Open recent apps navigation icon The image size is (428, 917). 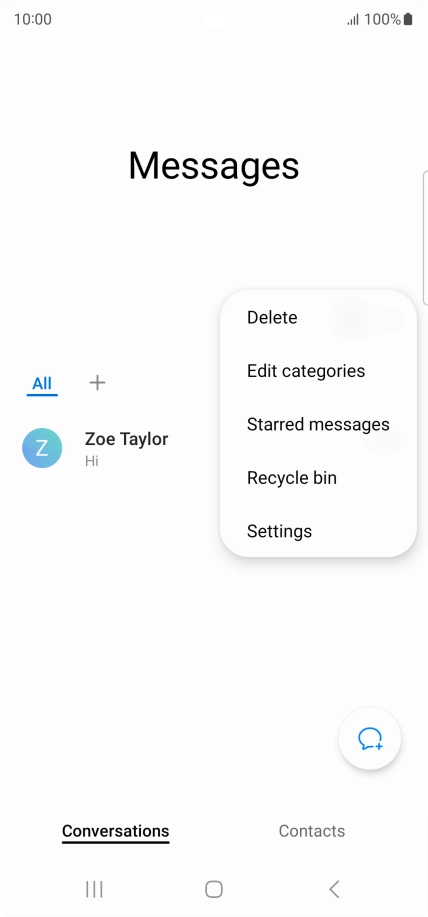[x=94, y=889]
